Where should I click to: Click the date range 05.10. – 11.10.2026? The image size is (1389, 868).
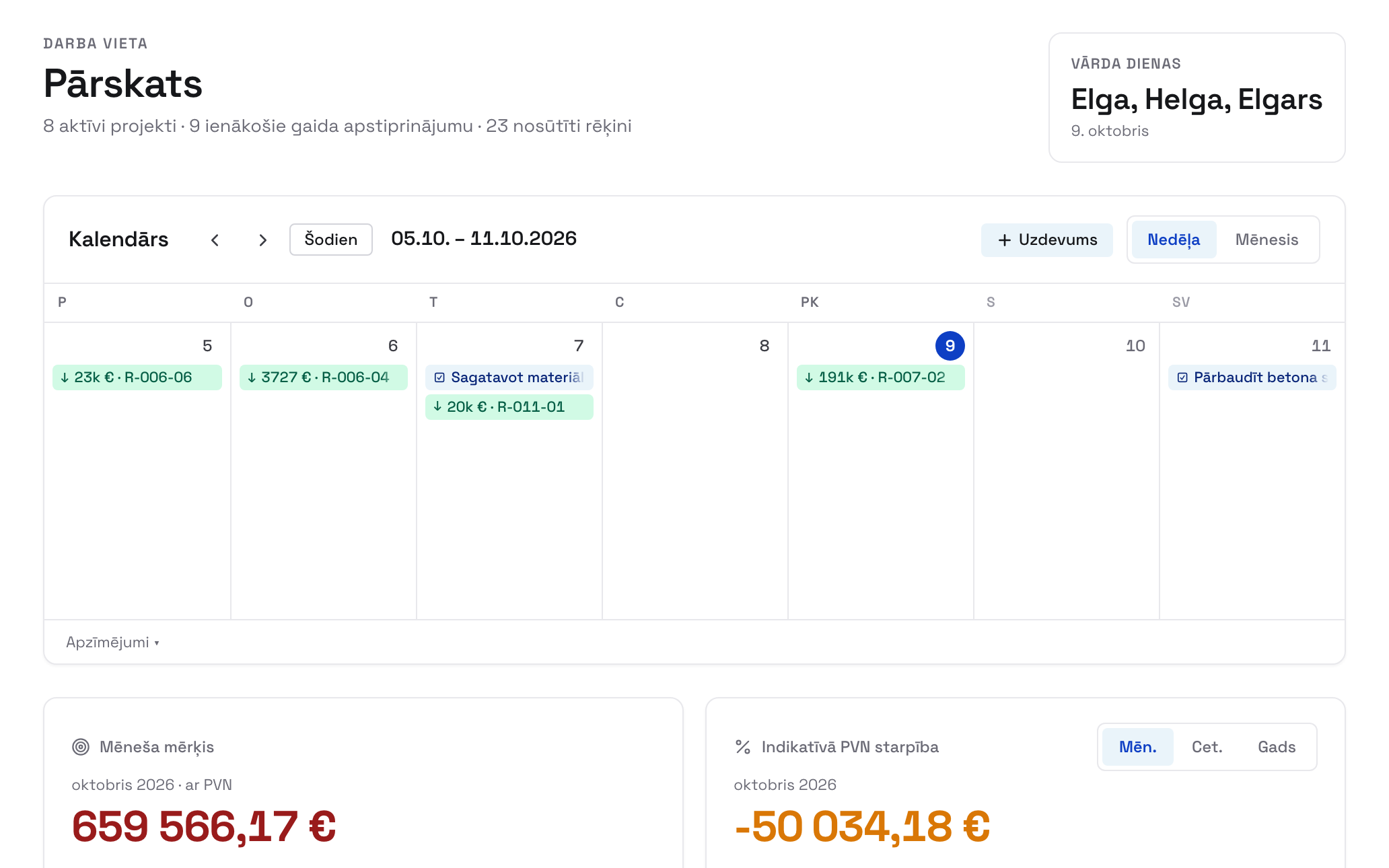[x=484, y=239]
